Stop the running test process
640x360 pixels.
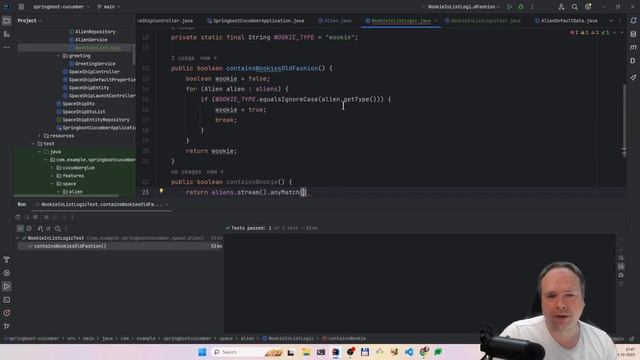tap(36, 217)
